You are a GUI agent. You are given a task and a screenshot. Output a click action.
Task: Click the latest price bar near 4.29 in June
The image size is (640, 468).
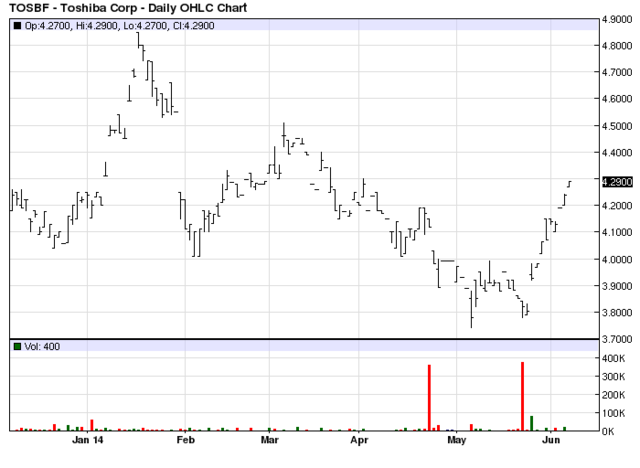(x=569, y=184)
